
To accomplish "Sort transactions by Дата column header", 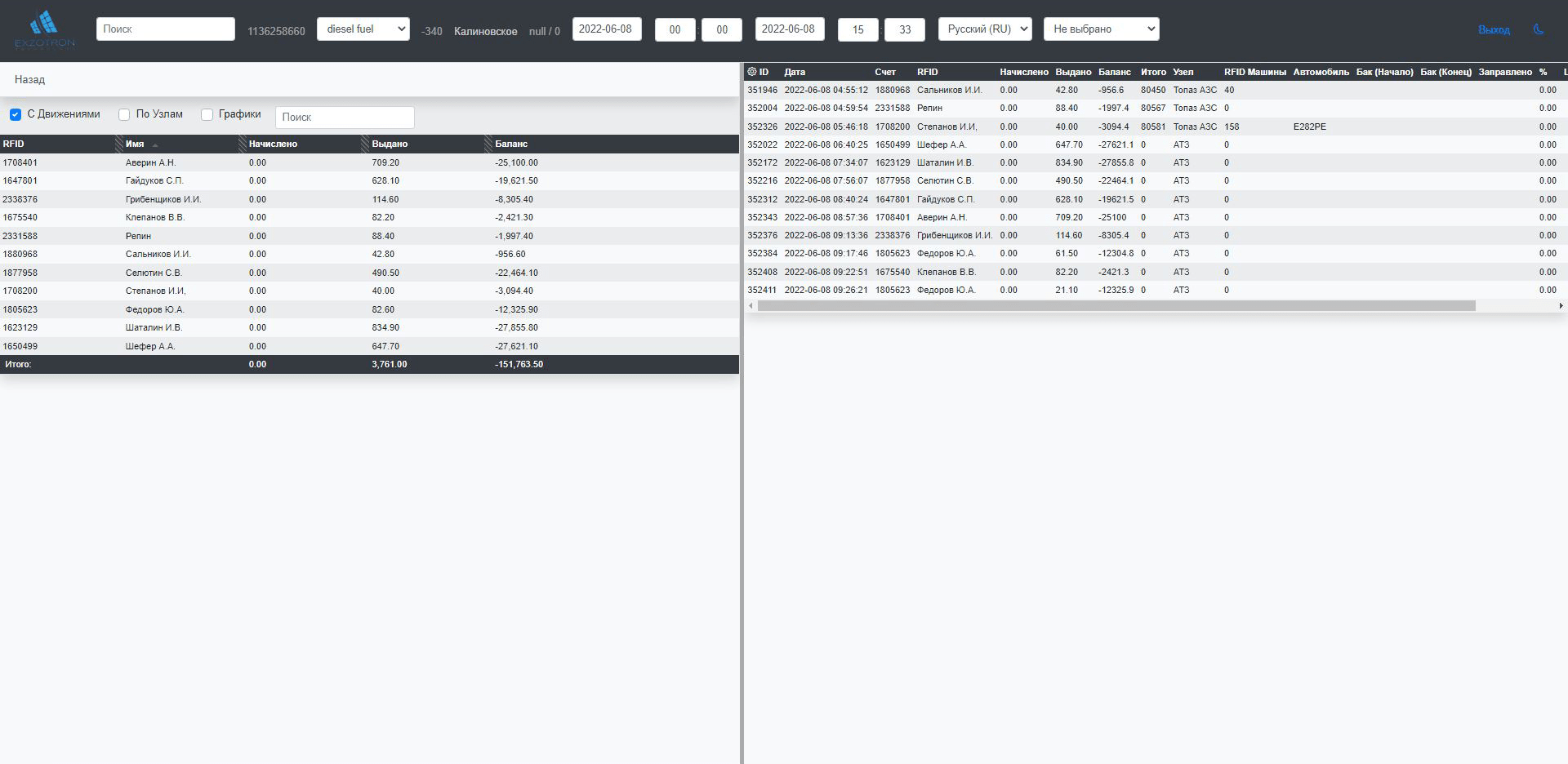I will (x=795, y=72).
